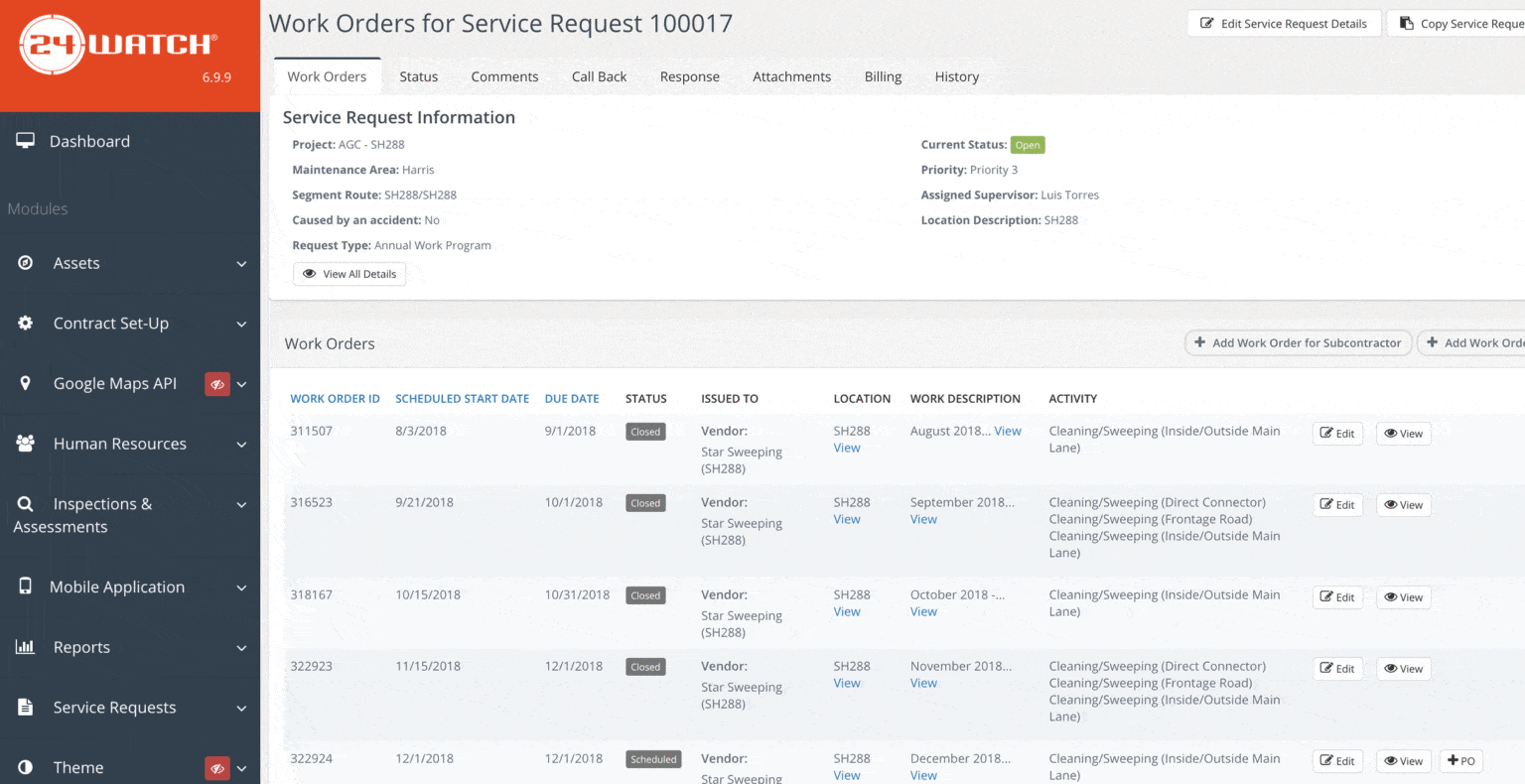Screen dimensions: 1525x784
Task: Click the Contract Set-Up gear icon
Action: 25,323
